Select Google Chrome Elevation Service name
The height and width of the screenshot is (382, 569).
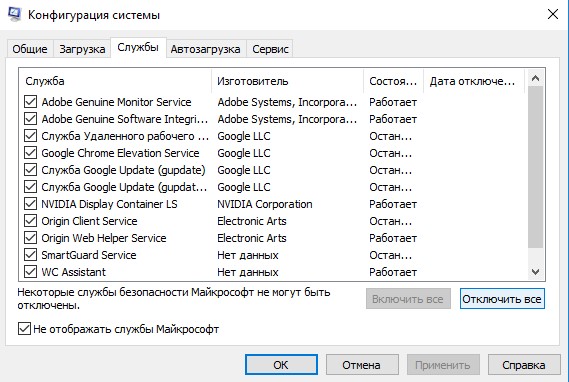pos(120,153)
